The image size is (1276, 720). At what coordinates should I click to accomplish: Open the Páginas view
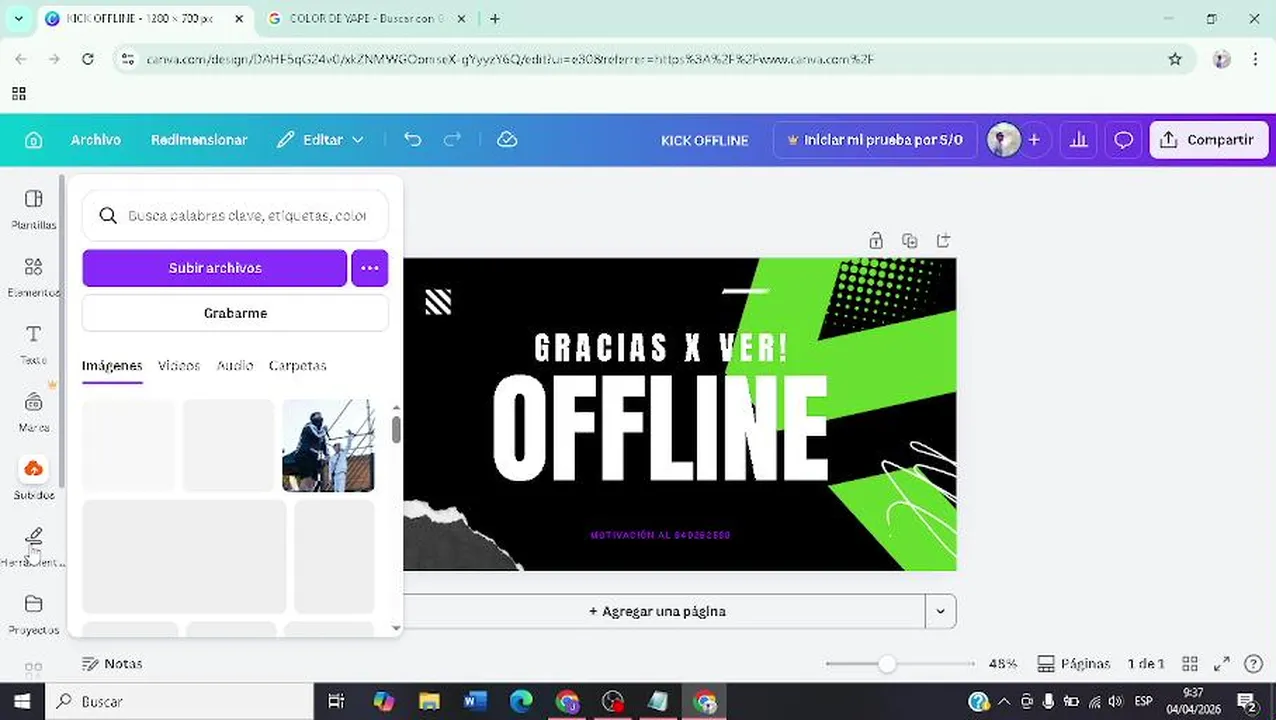tap(1074, 664)
